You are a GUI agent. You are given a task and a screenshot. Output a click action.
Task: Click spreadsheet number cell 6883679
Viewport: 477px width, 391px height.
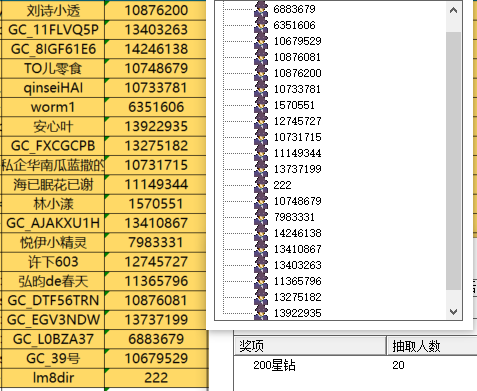pos(156,339)
